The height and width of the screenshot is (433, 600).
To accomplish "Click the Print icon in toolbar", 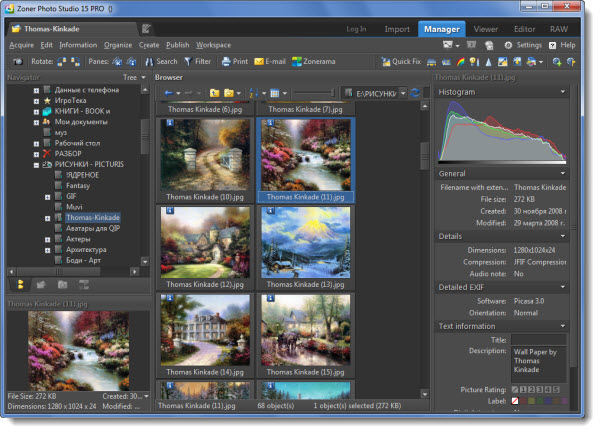I will pos(234,61).
